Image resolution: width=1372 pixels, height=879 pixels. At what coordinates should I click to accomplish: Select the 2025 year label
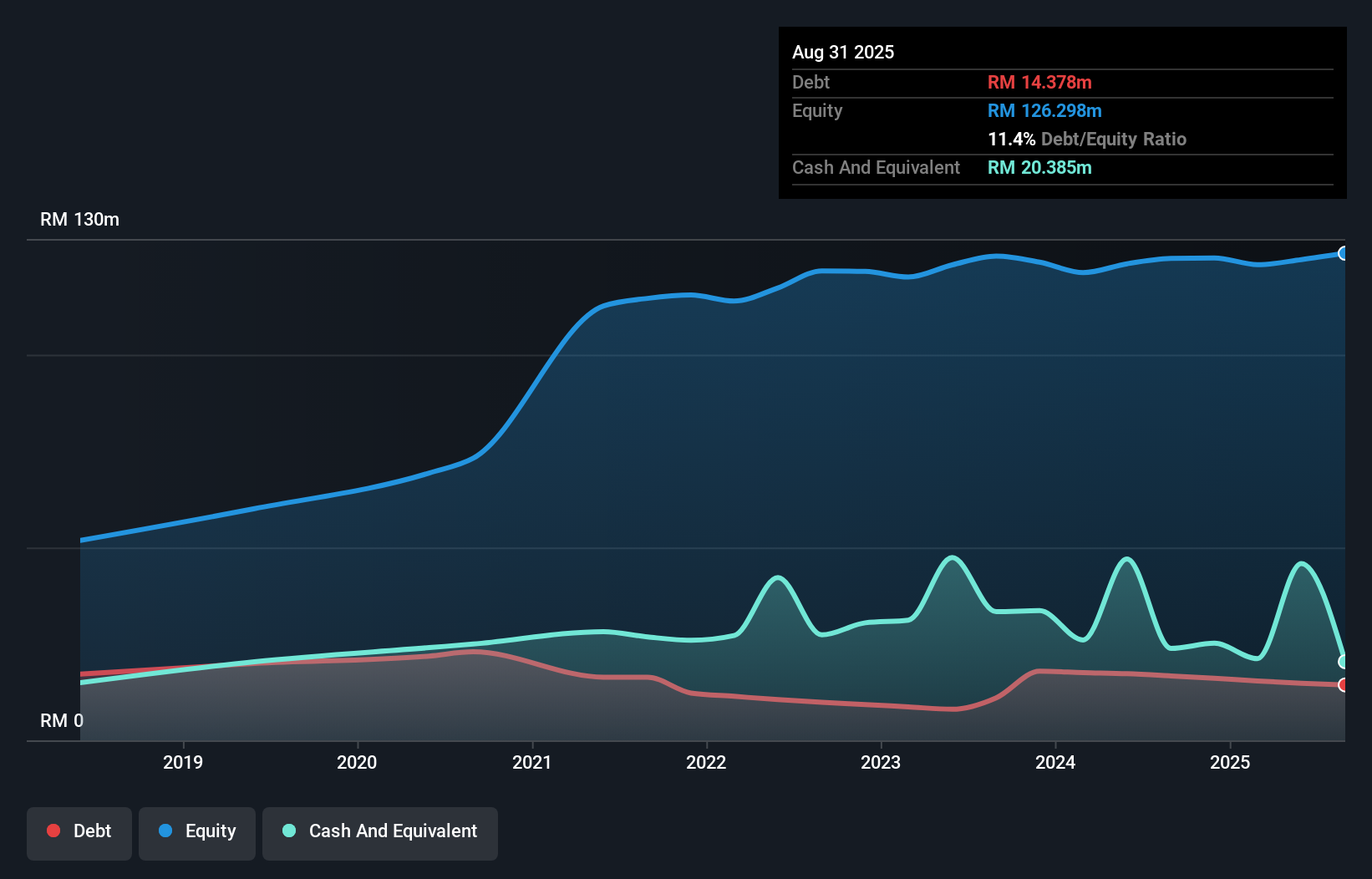1232,762
